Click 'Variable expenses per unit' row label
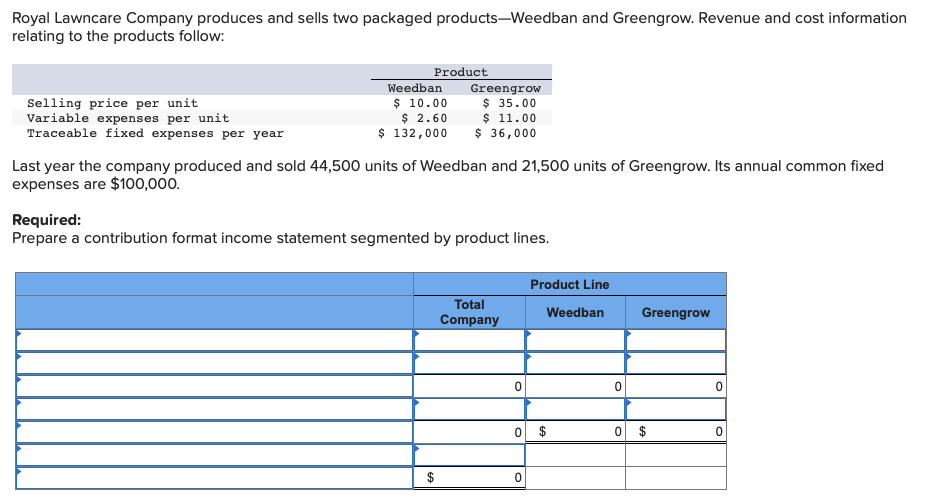This screenshot has height=499, width=935. point(128,118)
